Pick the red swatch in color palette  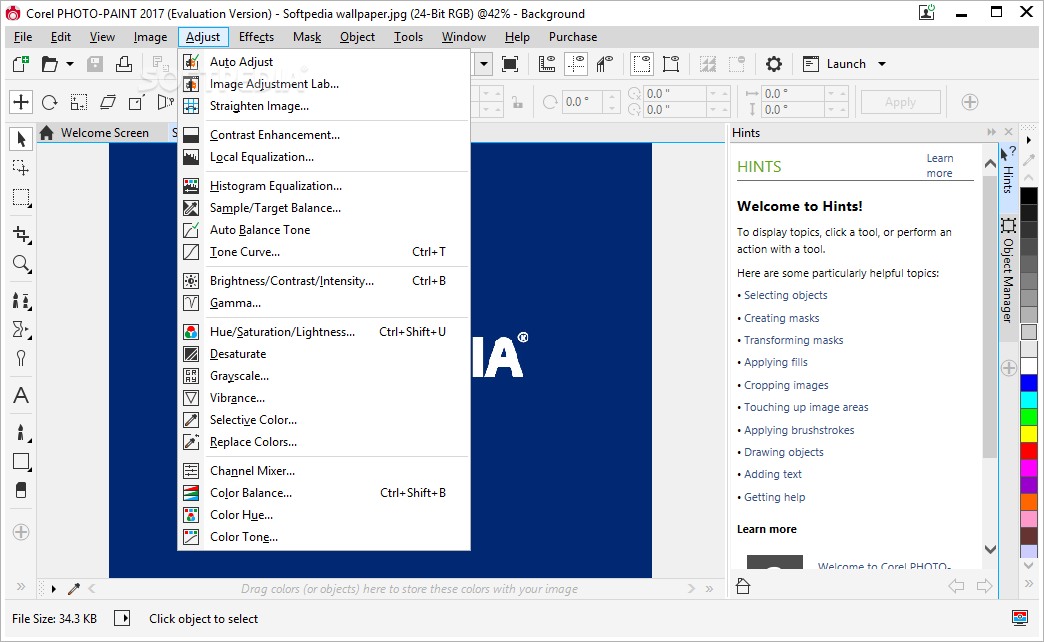click(1029, 451)
